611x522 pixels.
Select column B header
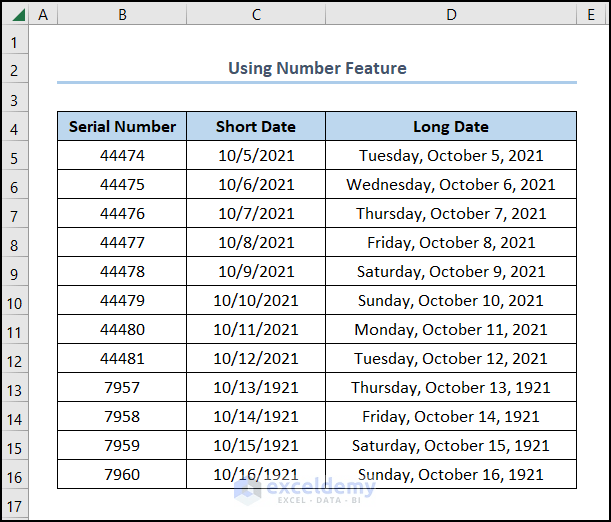(122, 15)
